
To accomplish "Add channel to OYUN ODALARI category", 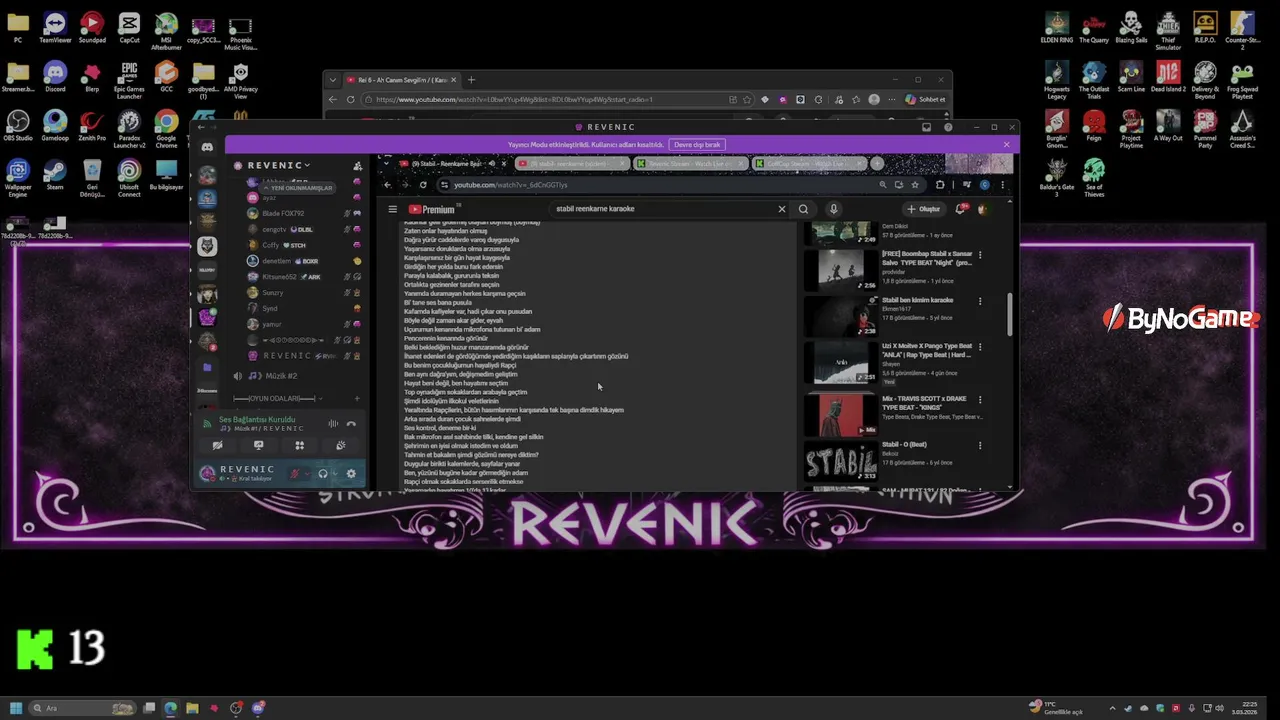I will click(357, 398).
